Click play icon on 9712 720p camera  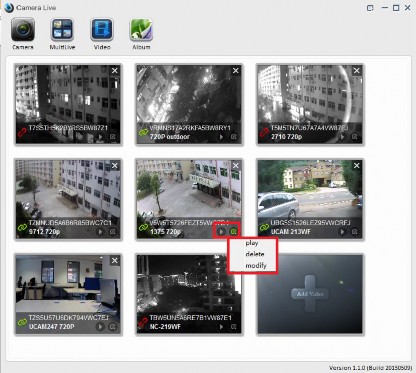tap(100, 232)
